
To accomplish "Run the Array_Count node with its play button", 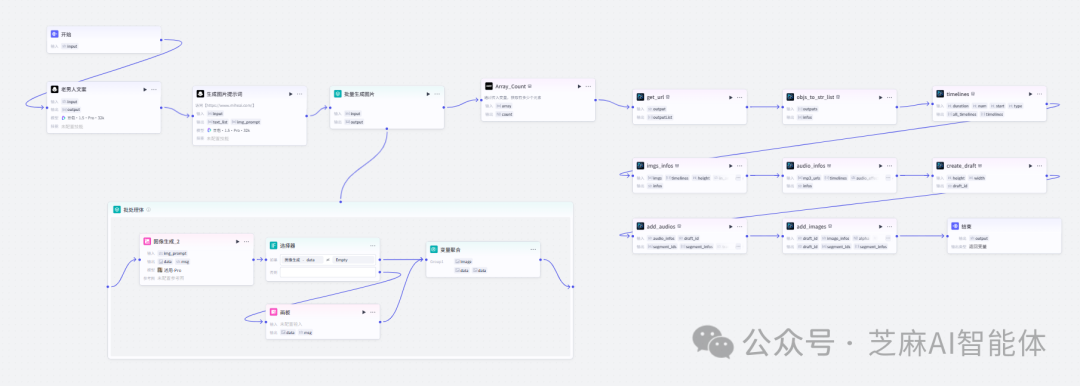I will tap(579, 86).
